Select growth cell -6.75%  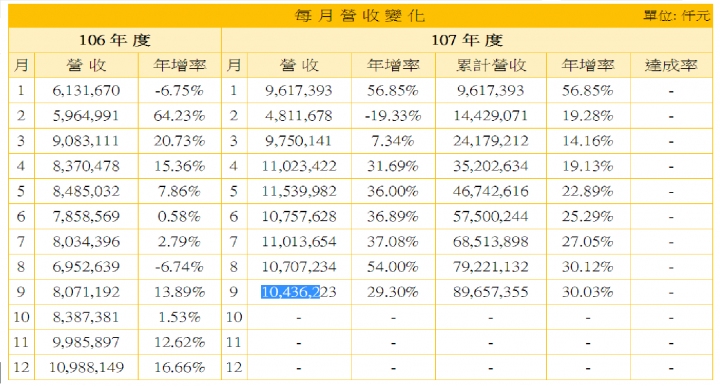(x=179, y=91)
